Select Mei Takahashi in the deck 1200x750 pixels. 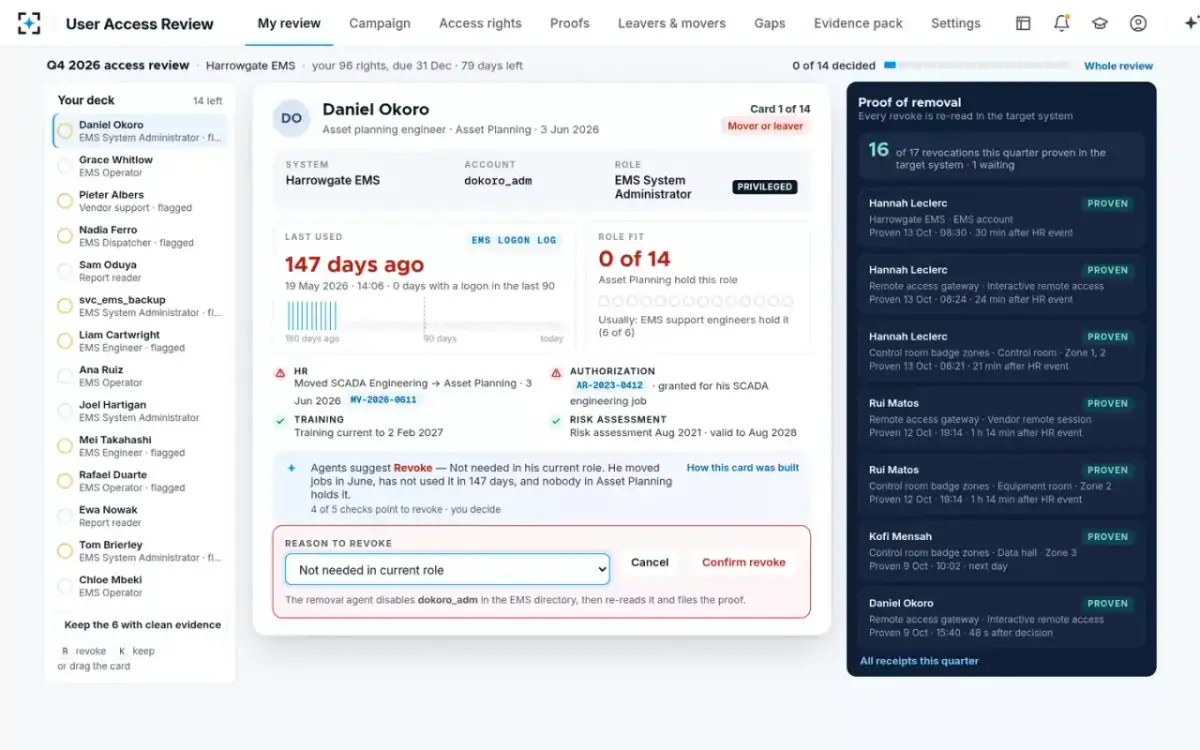click(140, 446)
